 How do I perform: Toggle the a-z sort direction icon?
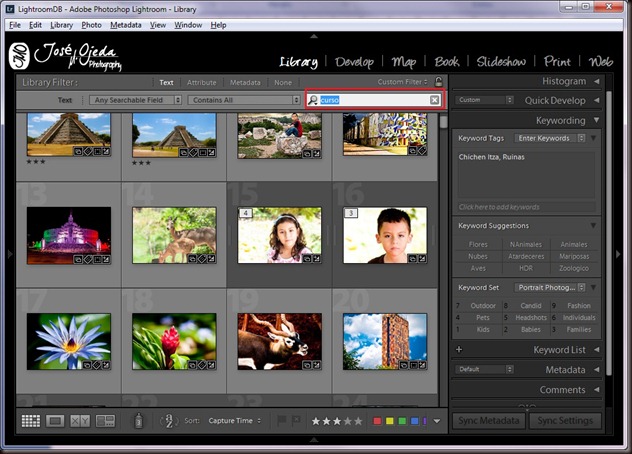pyautogui.click(x=170, y=421)
